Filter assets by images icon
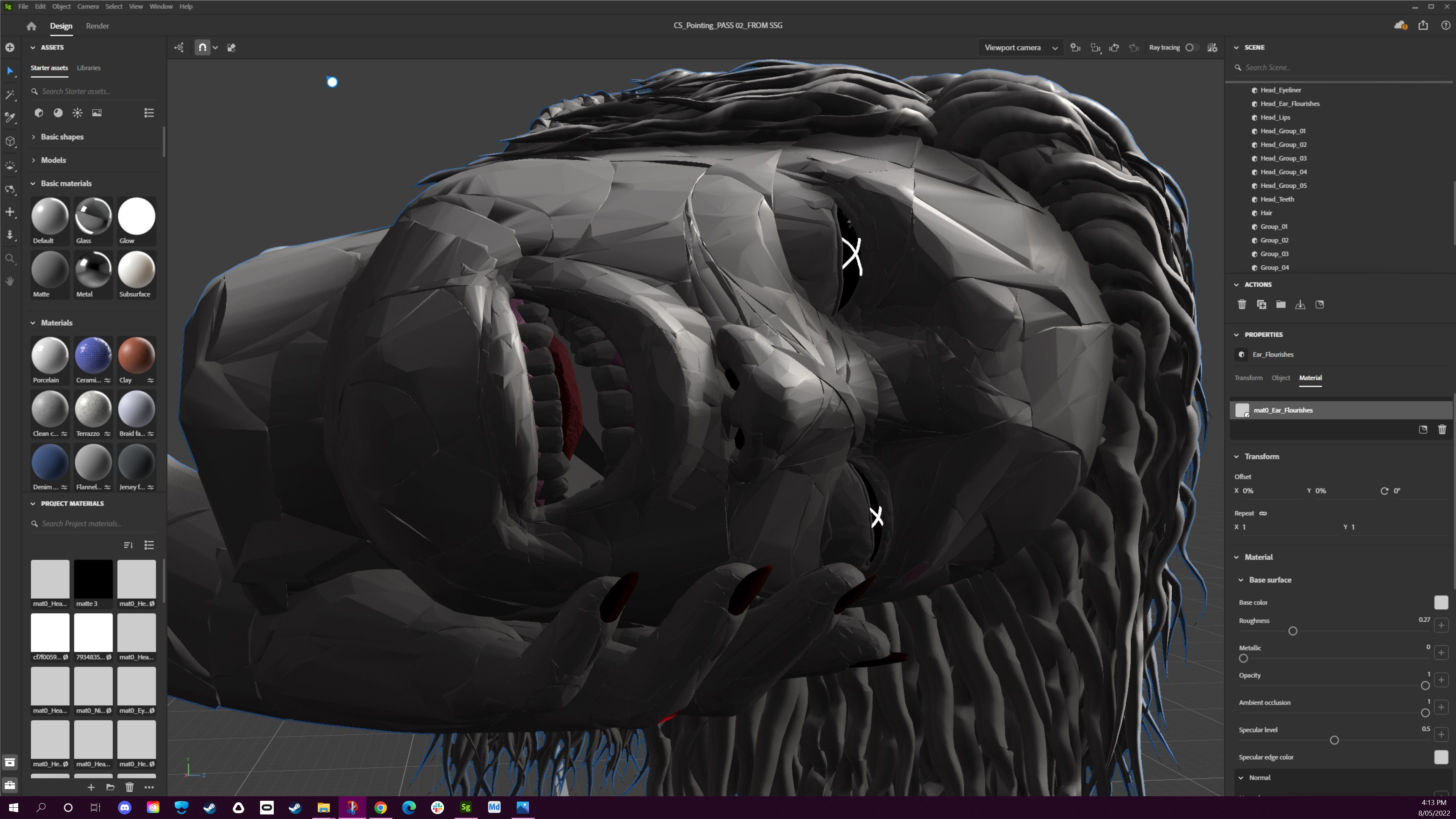This screenshot has height=819, width=1456. click(97, 113)
